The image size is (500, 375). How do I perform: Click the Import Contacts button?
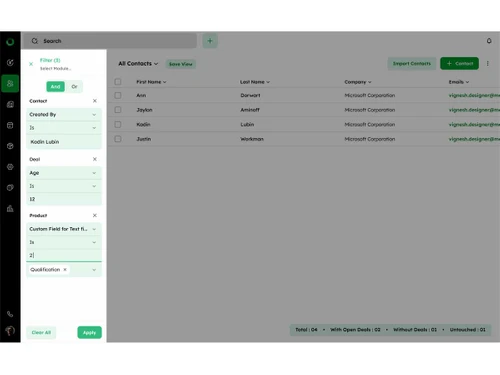click(412, 63)
